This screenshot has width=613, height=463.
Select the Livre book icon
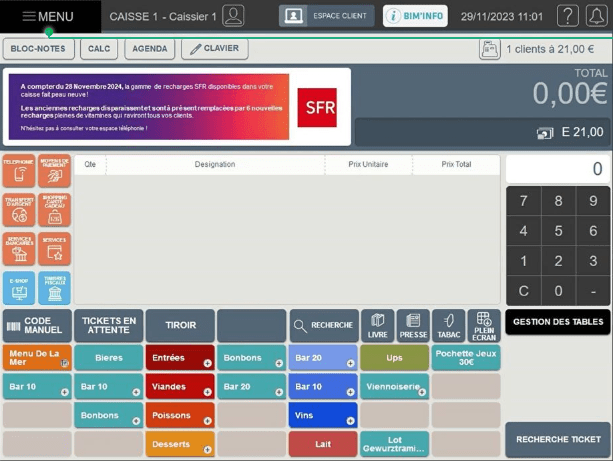click(x=378, y=326)
